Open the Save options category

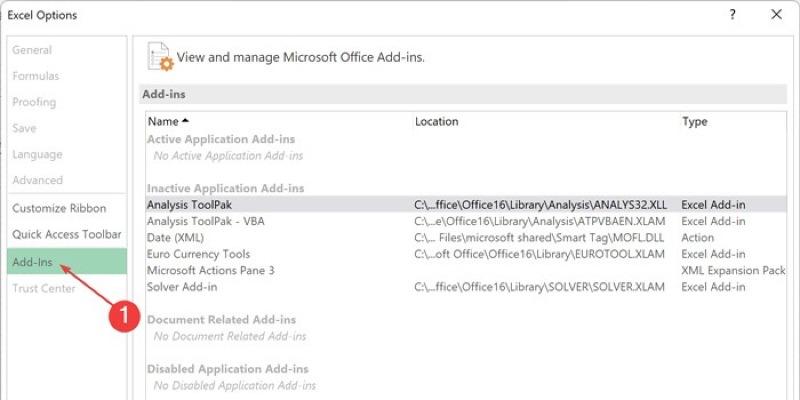pyautogui.click(x=24, y=128)
